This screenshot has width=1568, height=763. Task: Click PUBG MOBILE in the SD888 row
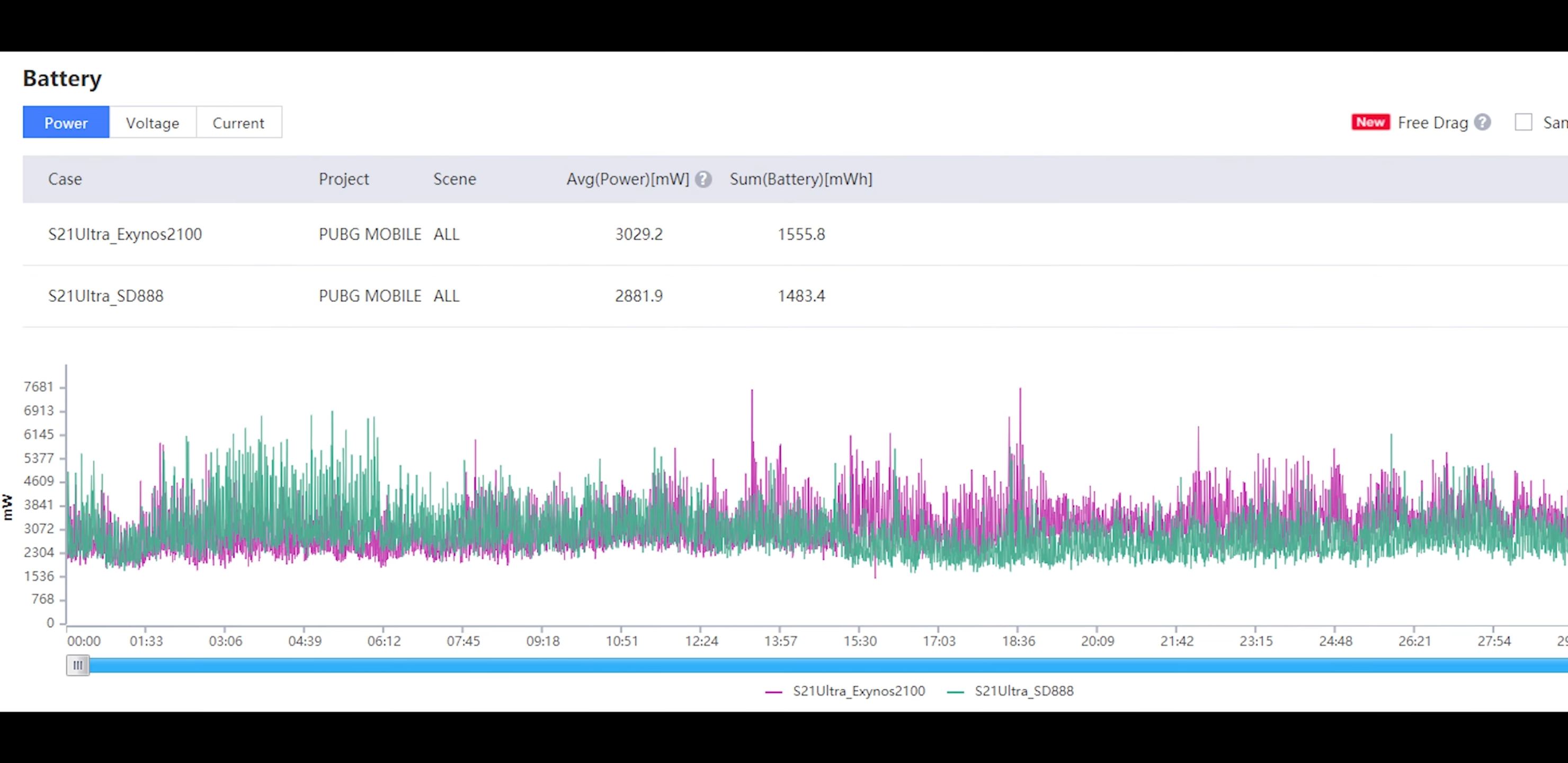[370, 296]
